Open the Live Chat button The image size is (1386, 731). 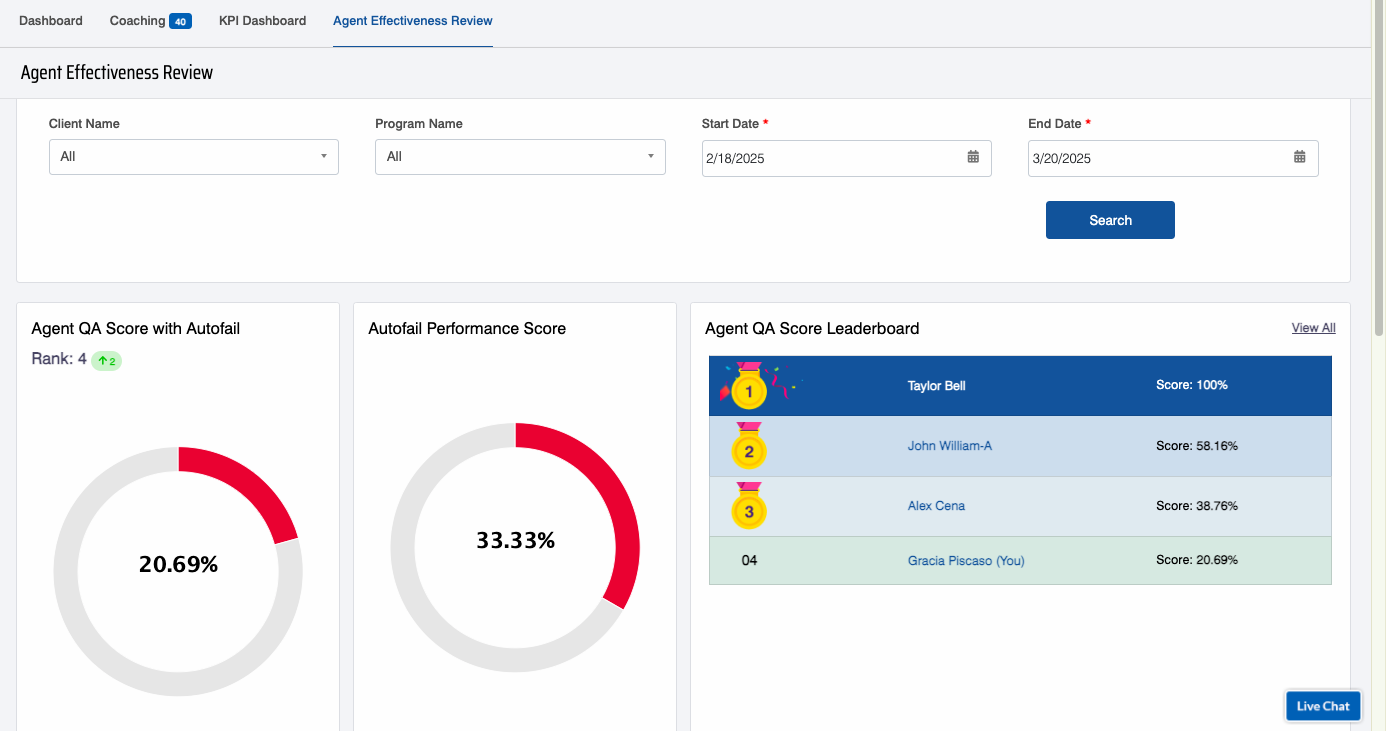[1322, 706]
